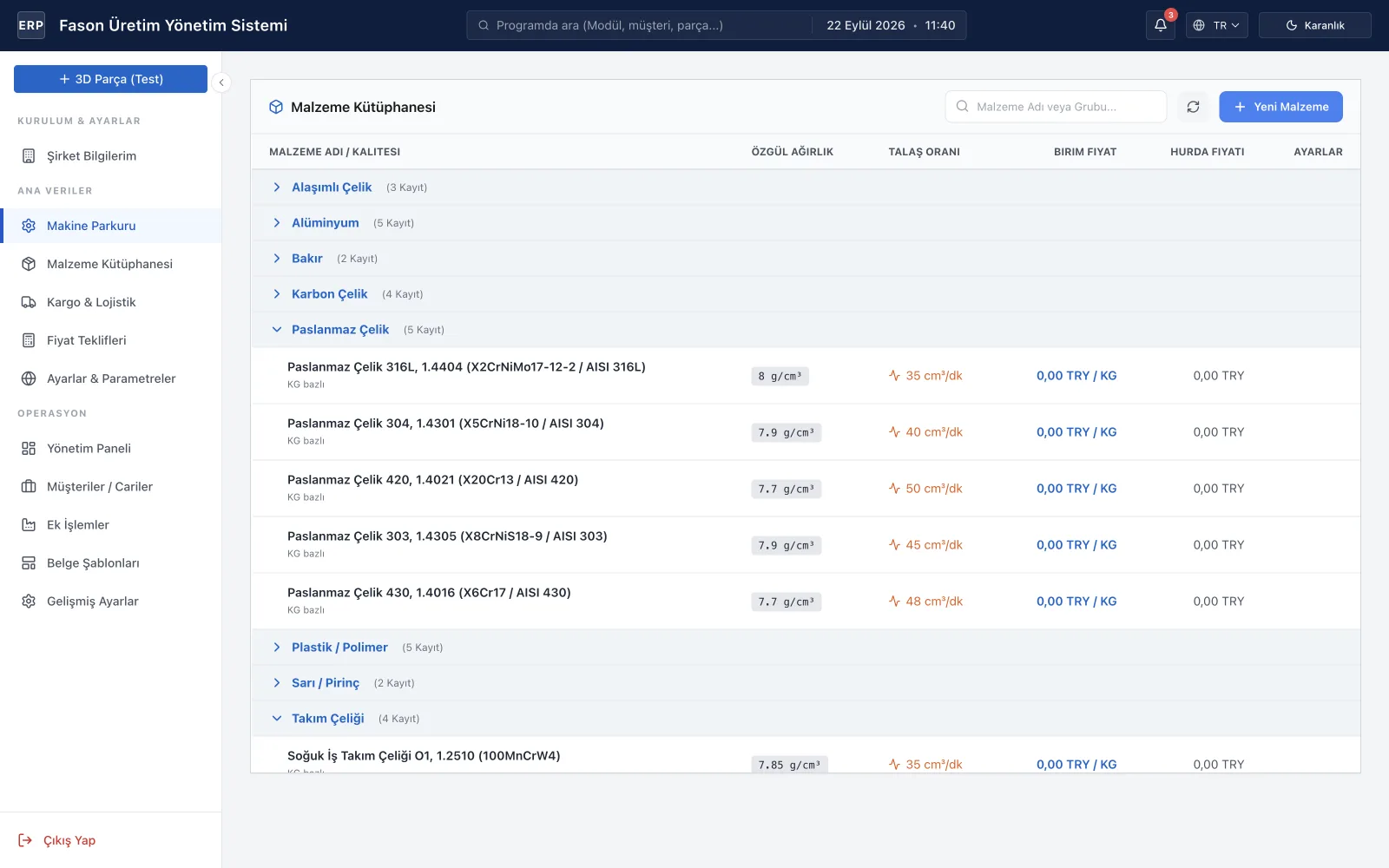1389x868 pixels.
Task: Expand the Plastik / Polimer group
Action: [x=277, y=648]
